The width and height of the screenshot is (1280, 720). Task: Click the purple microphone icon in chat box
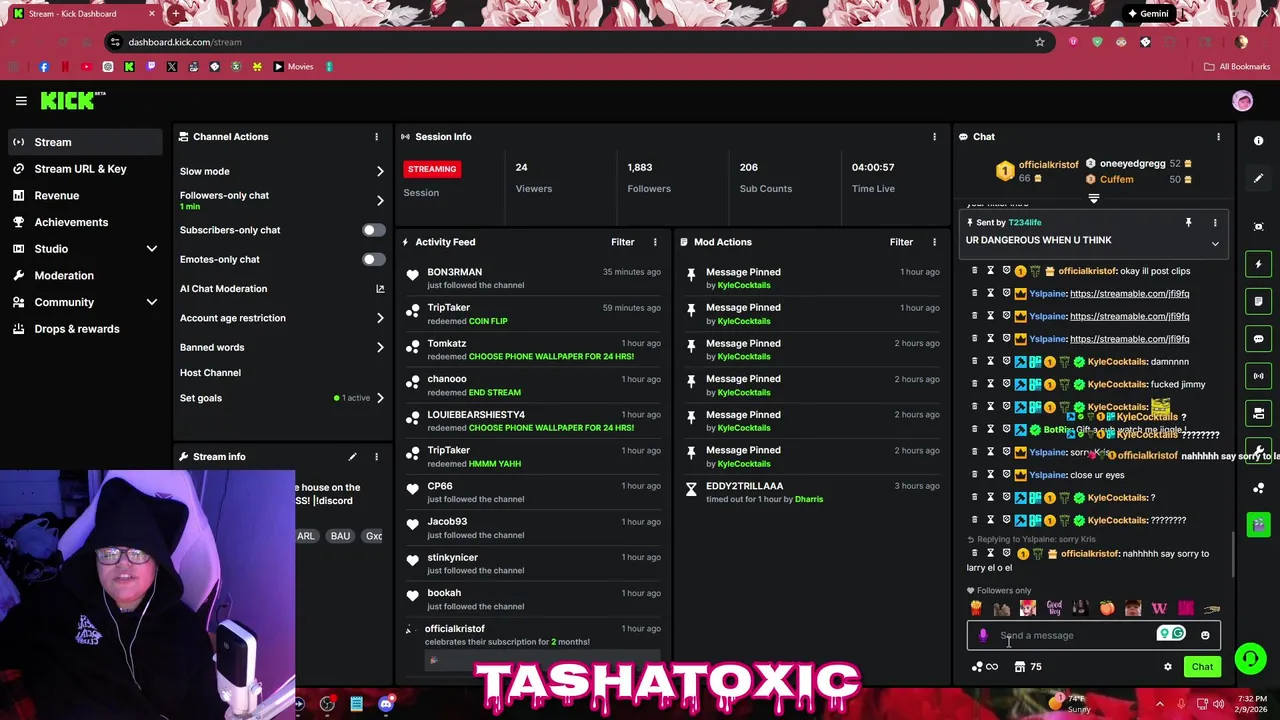click(x=983, y=635)
